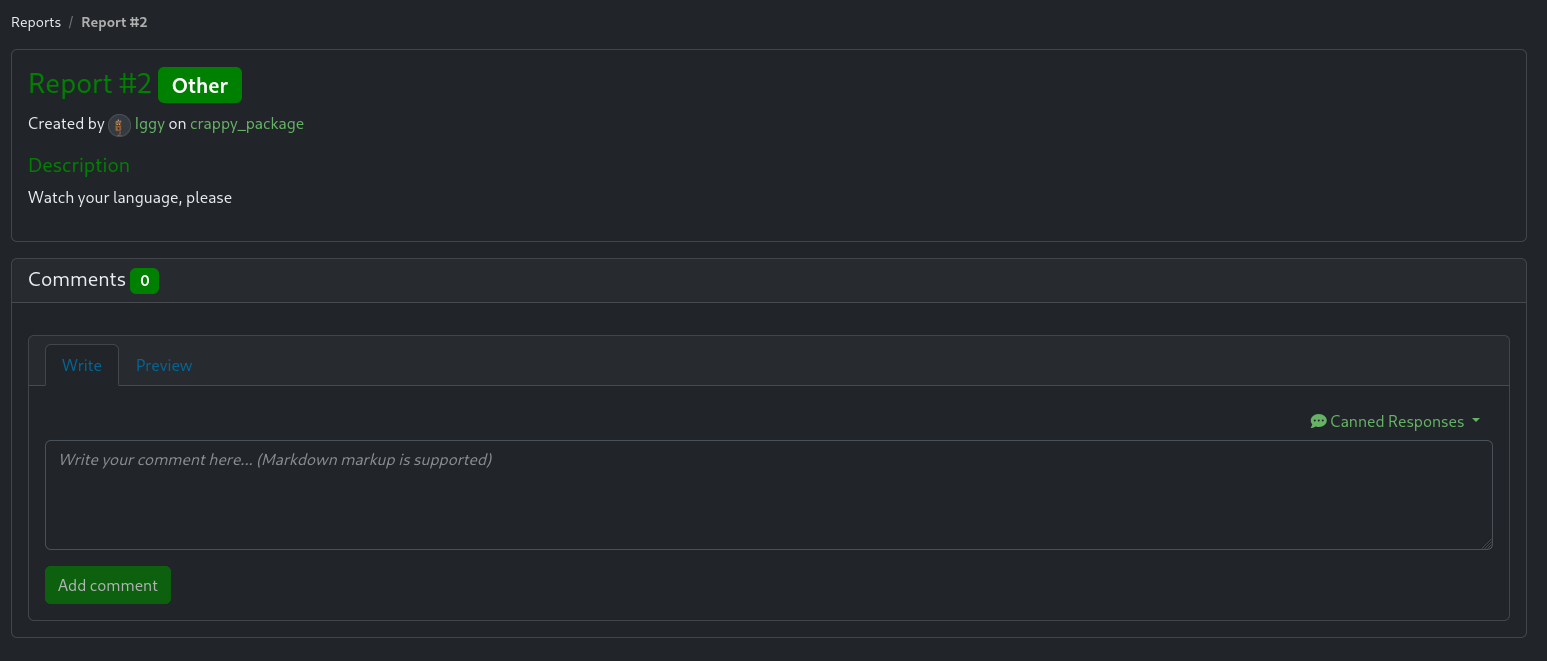The height and width of the screenshot is (661, 1547).
Task: Click the Report #2 page heading
Action: point(89,84)
